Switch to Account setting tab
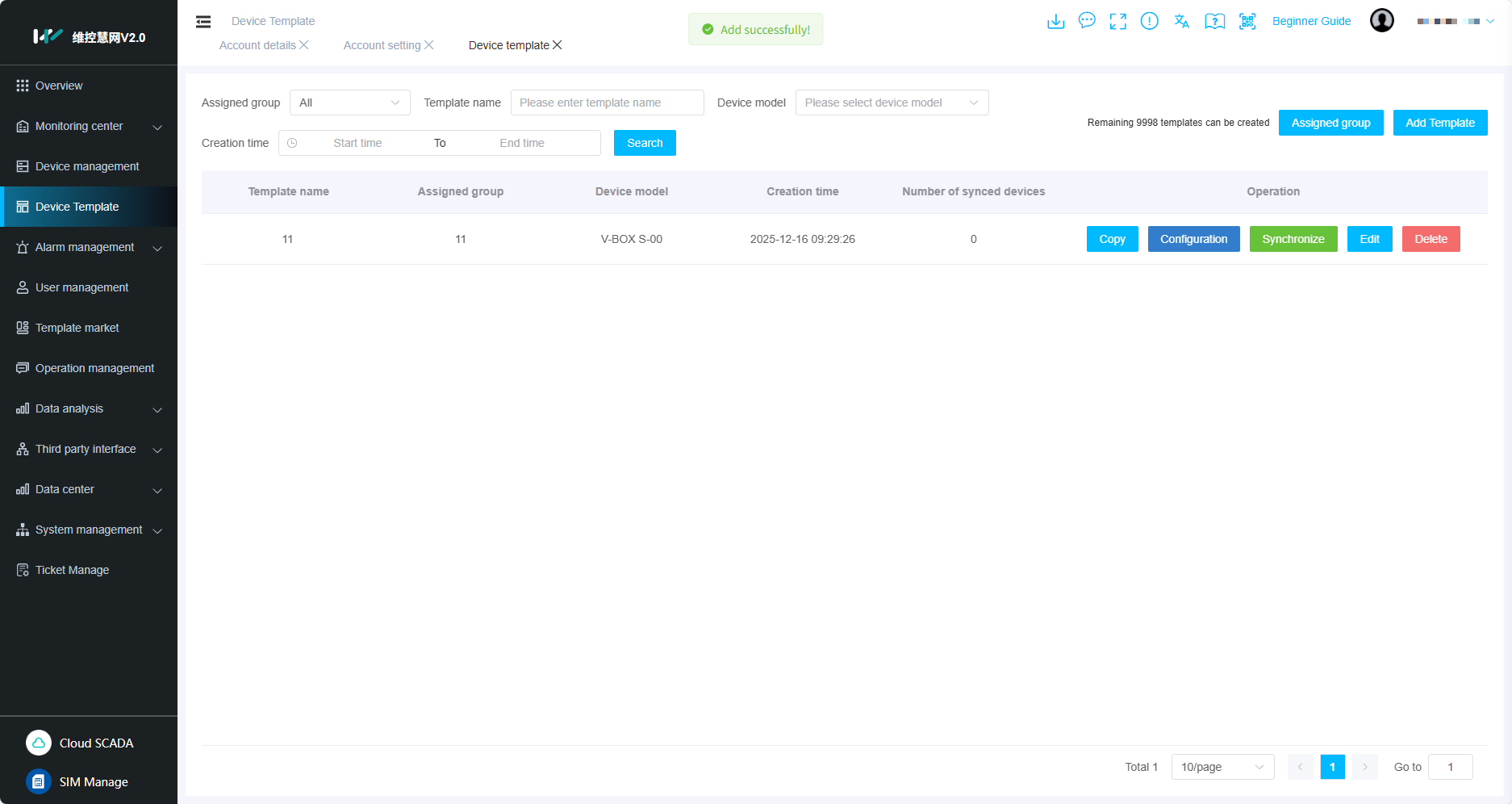The width and height of the screenshot is (1512, 804). pyautogui.click(x=382, y=45)
